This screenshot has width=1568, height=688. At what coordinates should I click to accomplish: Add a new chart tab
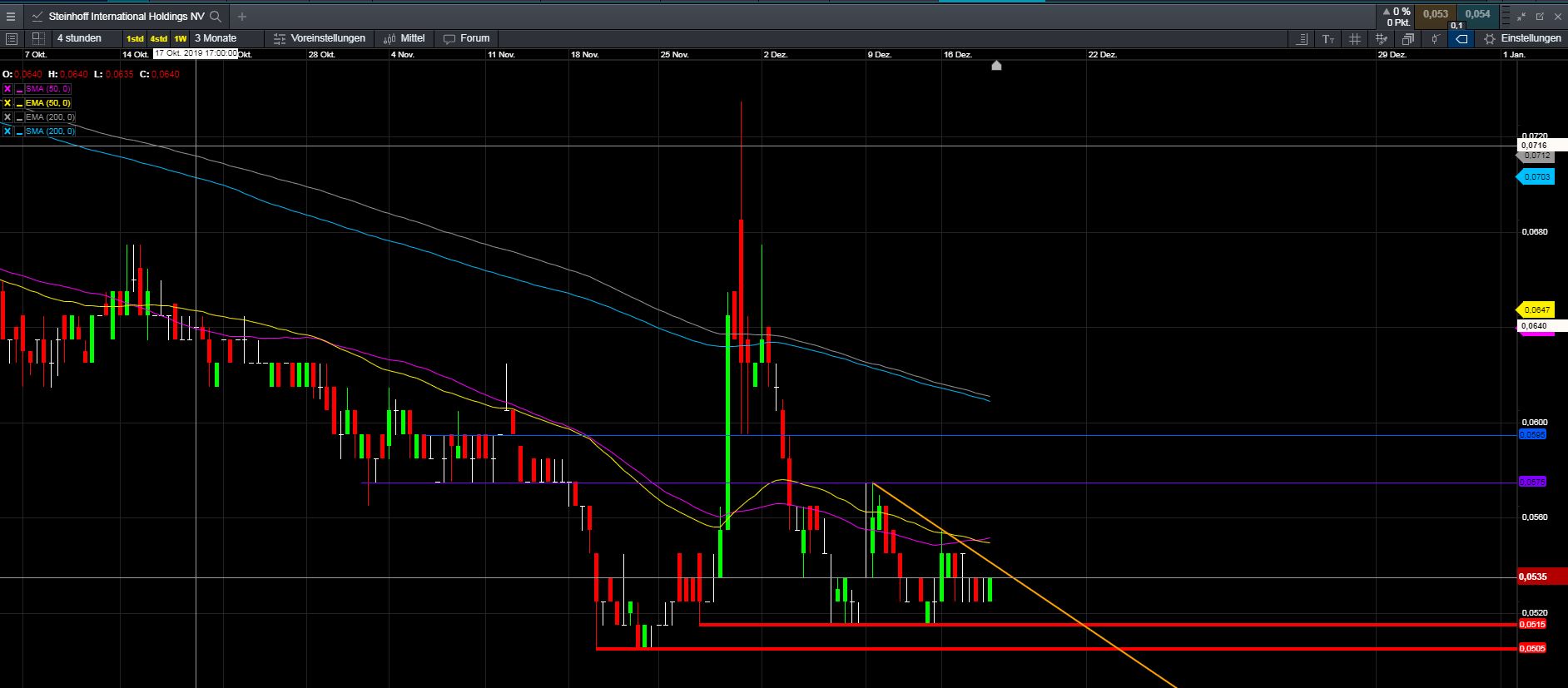tap(241, 16)
